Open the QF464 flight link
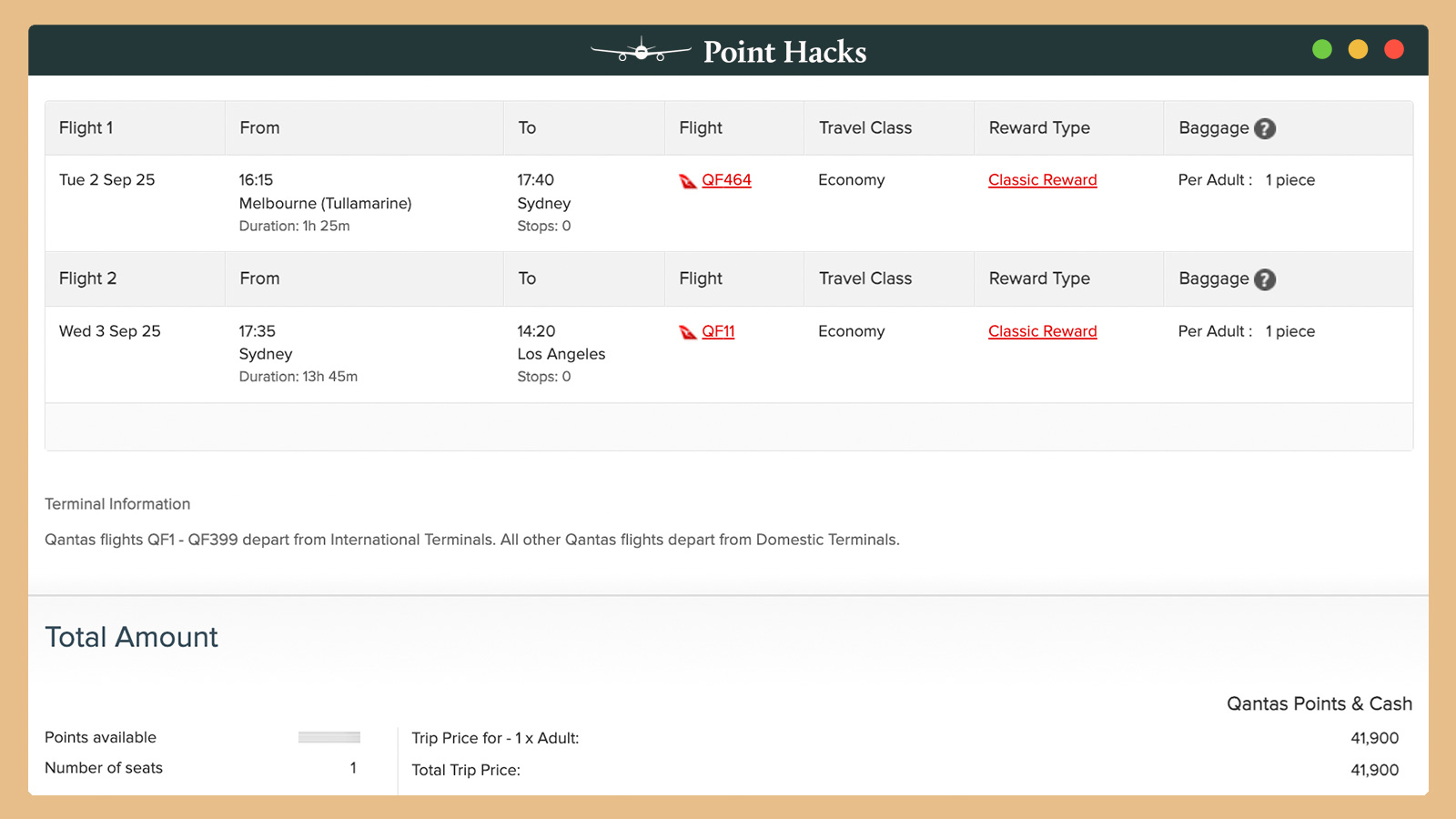Image resolution: width=1456 pixels, height=819 pixels. click(x=726, y=180)
